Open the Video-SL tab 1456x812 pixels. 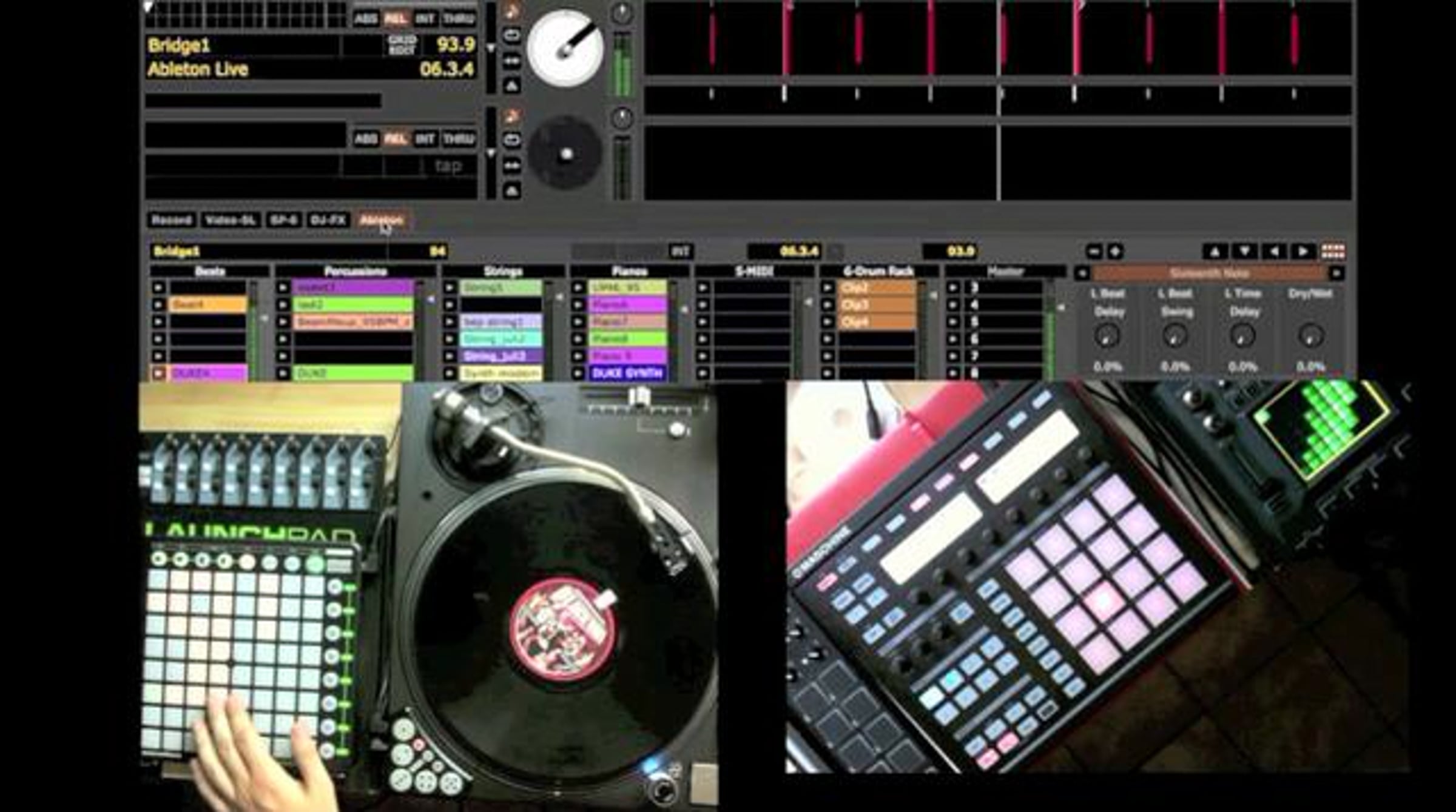(x=230, y=220)
